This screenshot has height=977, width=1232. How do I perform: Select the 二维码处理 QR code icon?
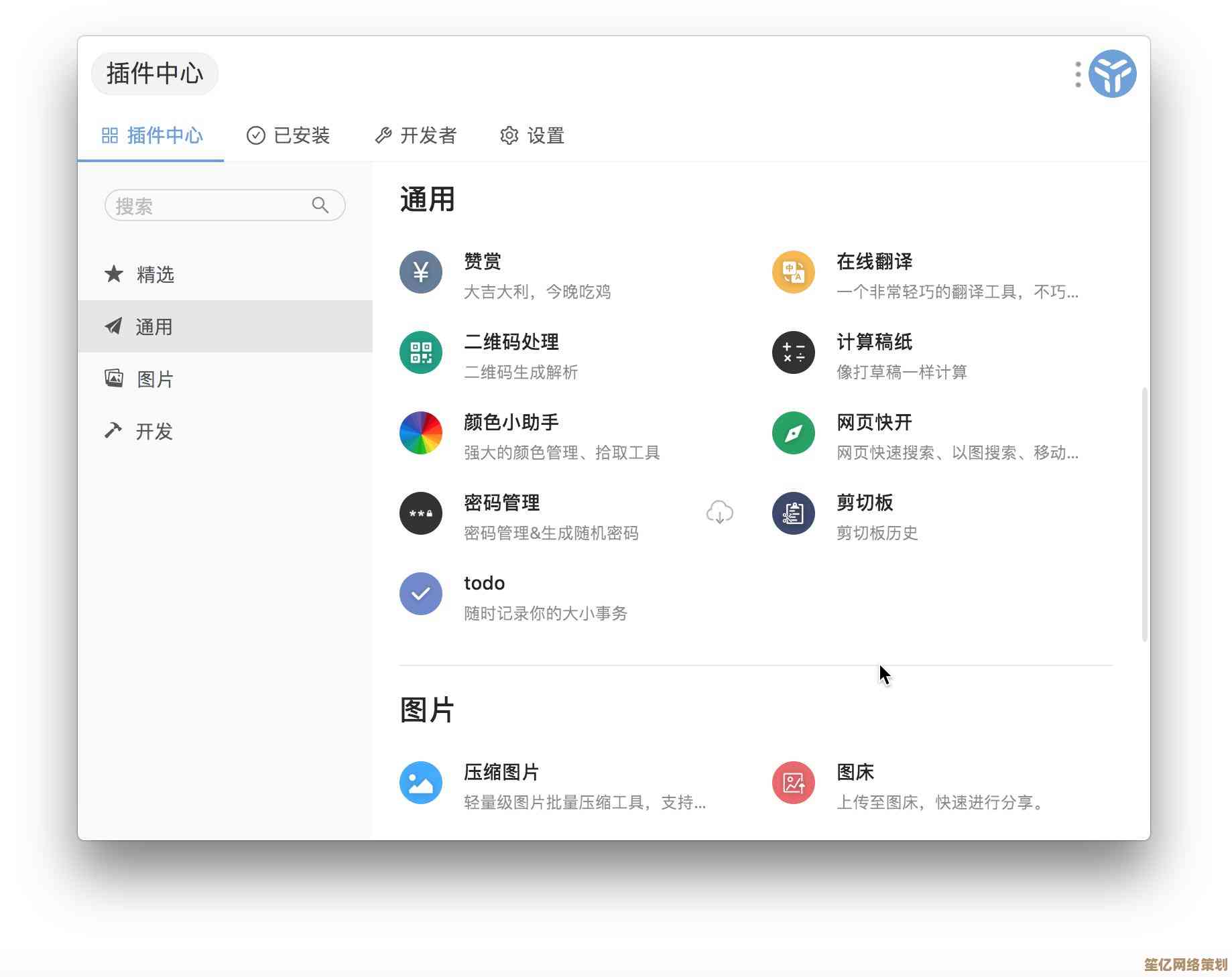click(420, 352)
